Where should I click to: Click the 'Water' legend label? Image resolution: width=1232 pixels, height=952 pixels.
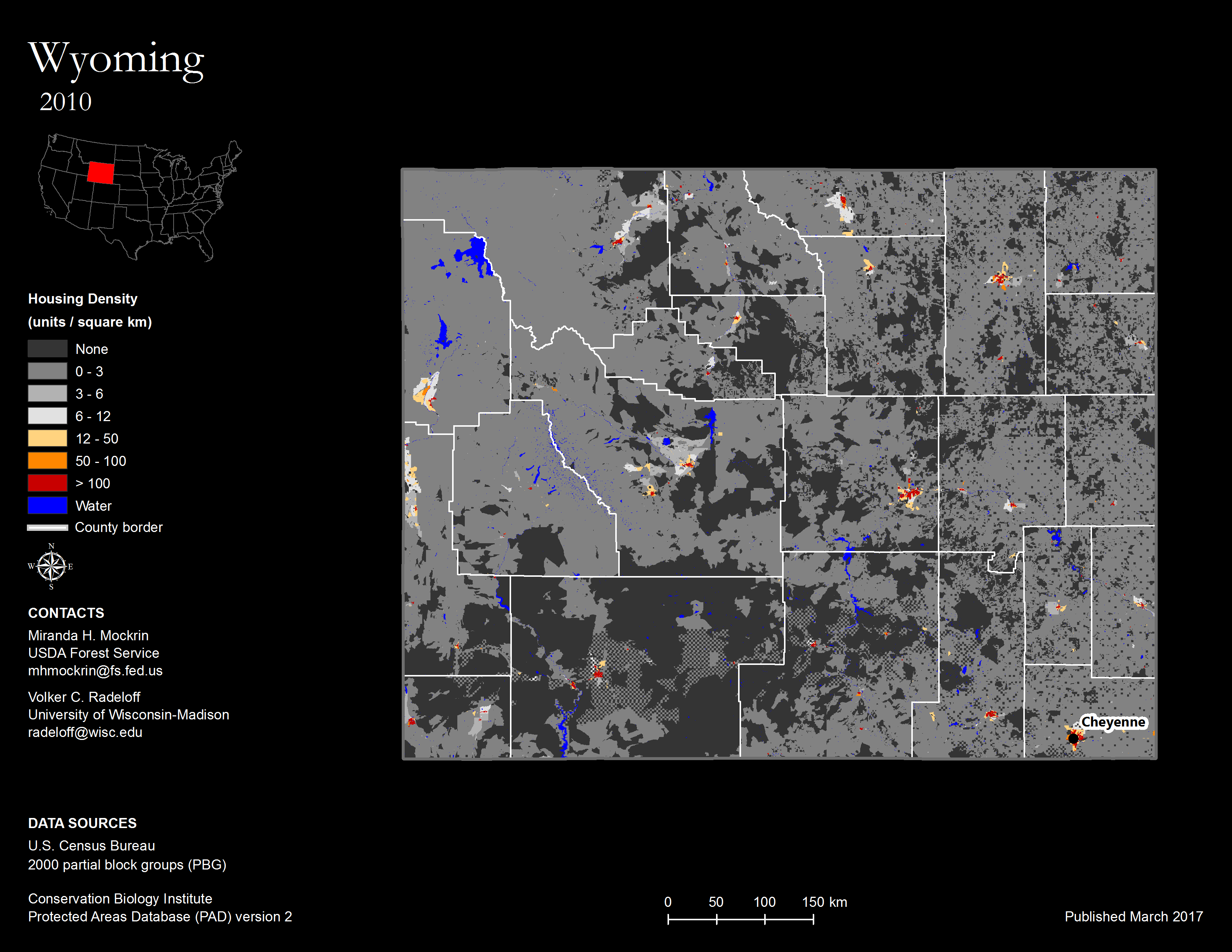click(x=94, y=506)
